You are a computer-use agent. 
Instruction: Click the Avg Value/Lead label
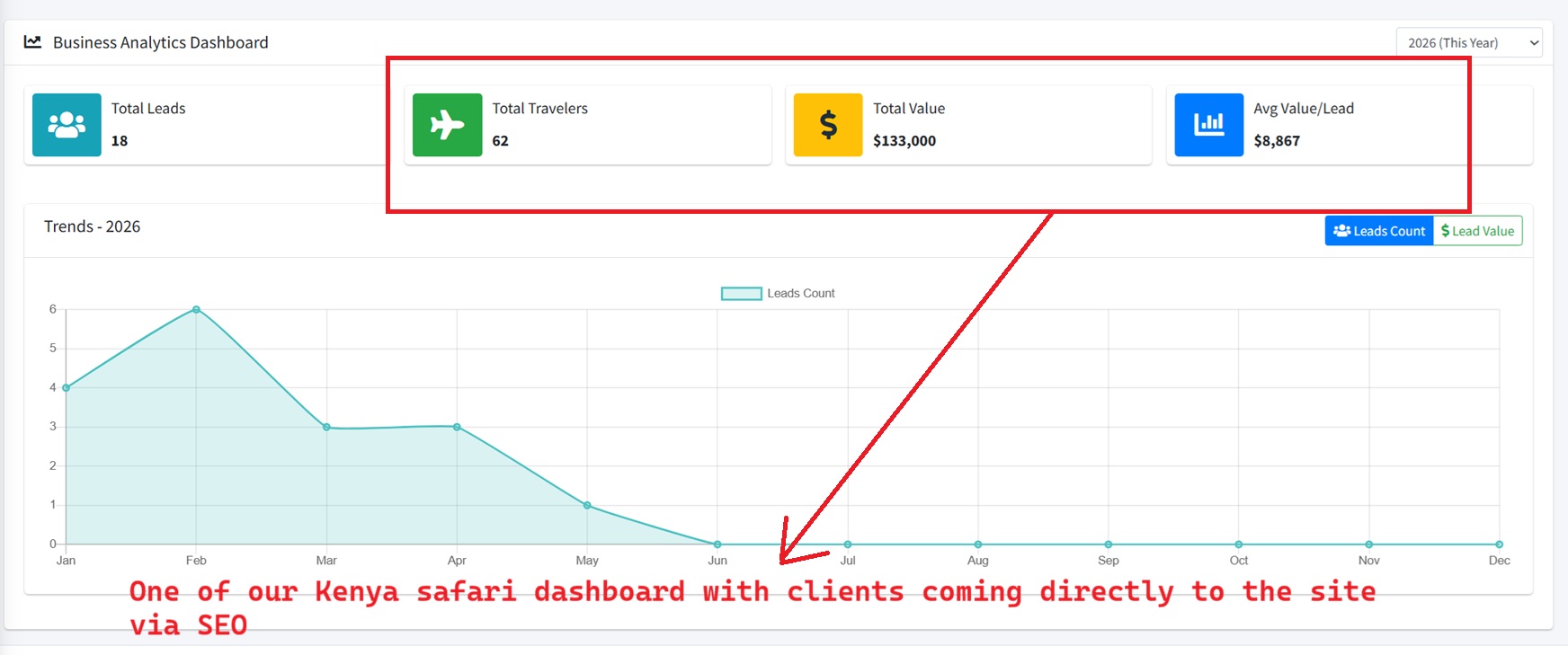click(x=1304, y=109)
